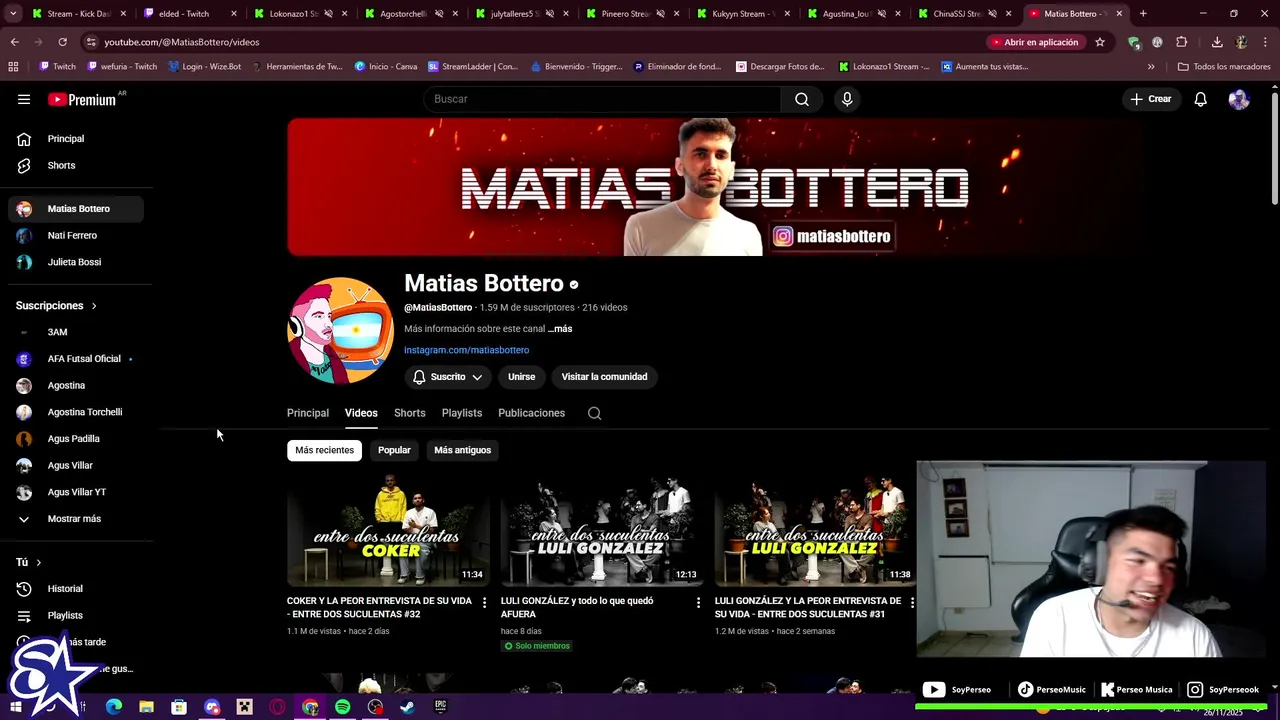This screenshot has height=720, width=1280.
Task: Filter videos by Popular
Action: [x=394, y=450]
